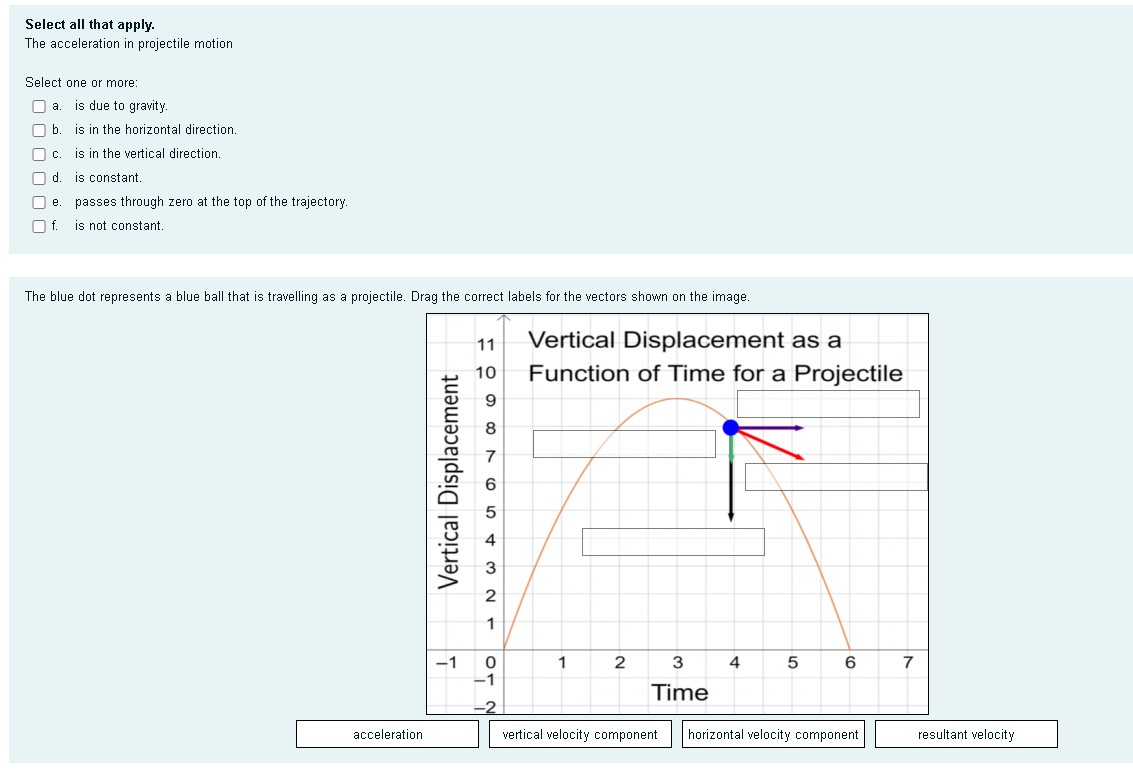Screen dimensions: 1133x772
Task: Check option b 'is in the horizontal direction'
Action: [x=38, y=130]
